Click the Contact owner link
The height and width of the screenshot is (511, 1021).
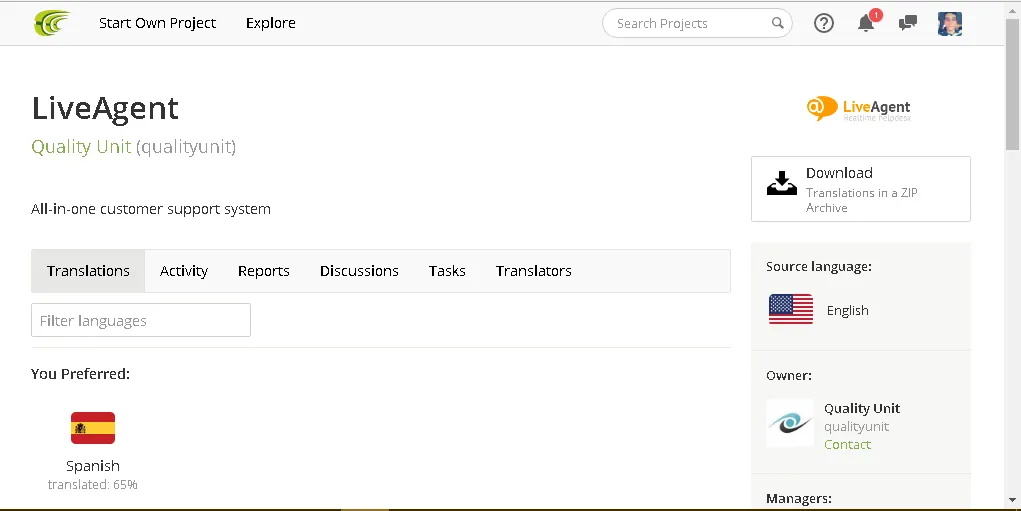(x=847, y=444)
